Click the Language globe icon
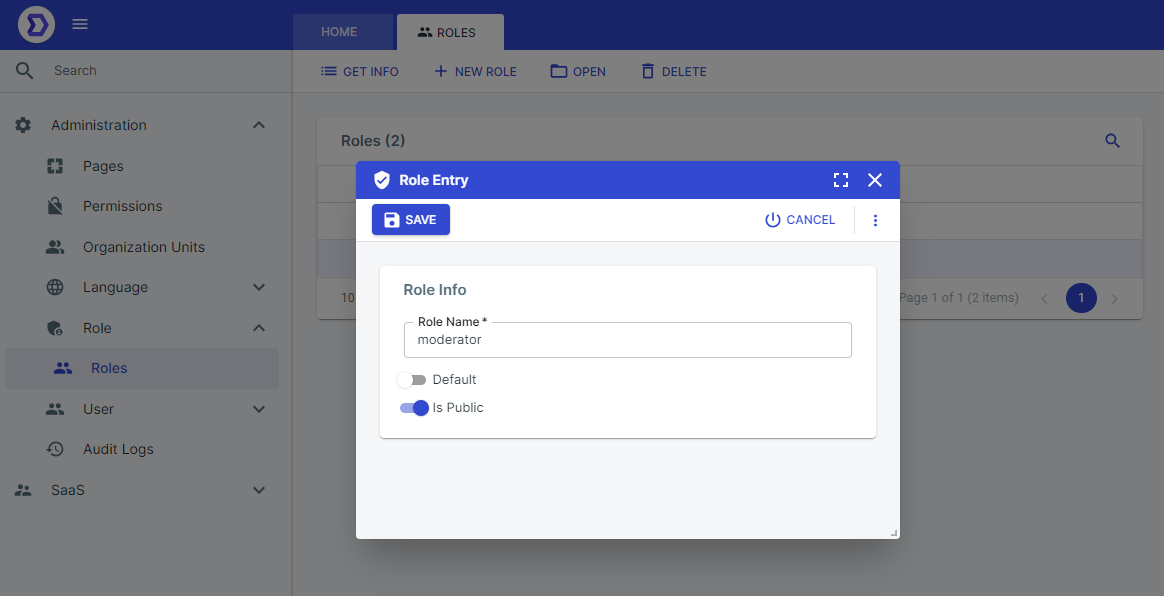This screenshot has width=1164, height=596. click(55, 287)
